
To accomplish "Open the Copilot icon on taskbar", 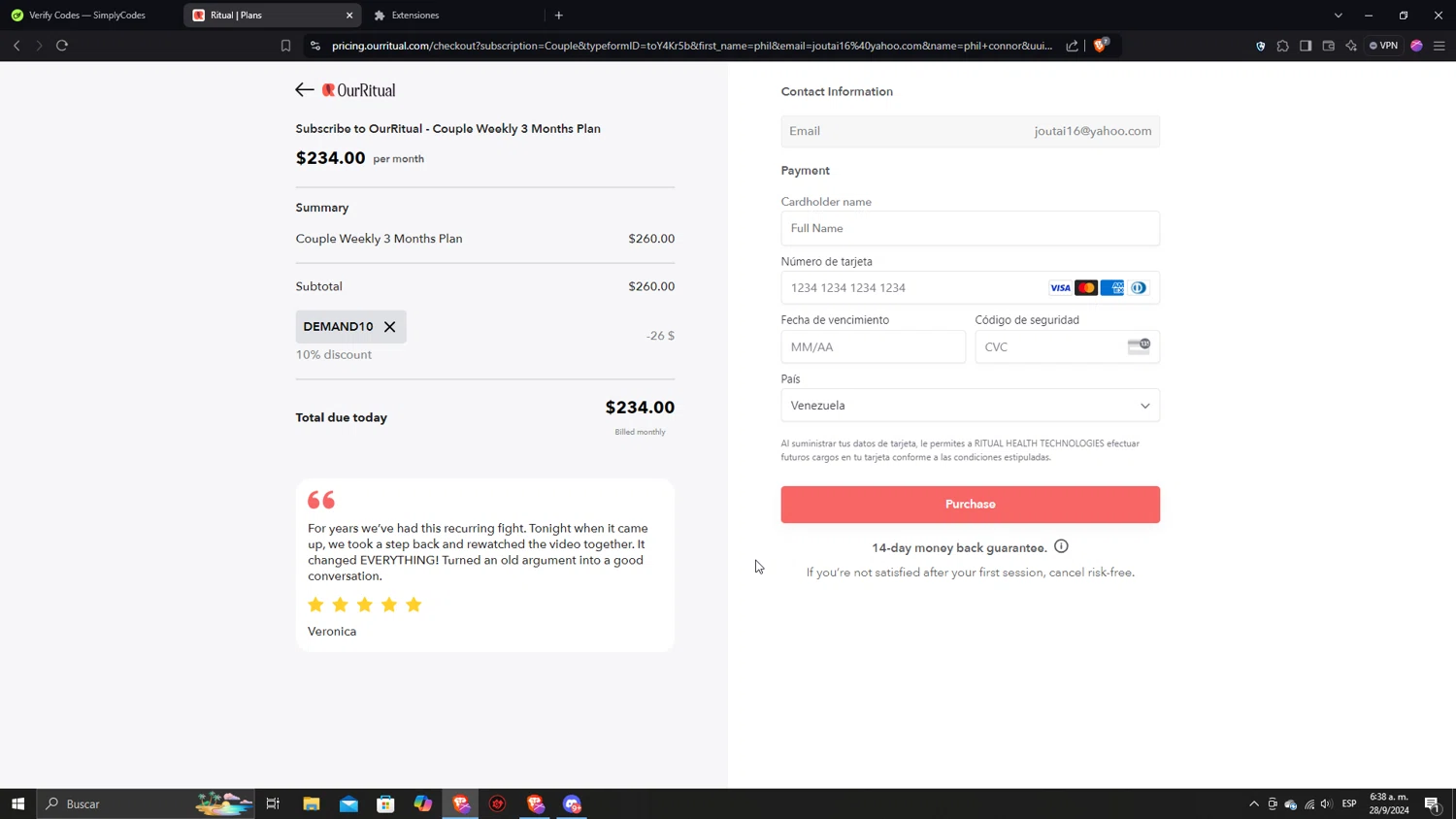I will coord(423,803).
